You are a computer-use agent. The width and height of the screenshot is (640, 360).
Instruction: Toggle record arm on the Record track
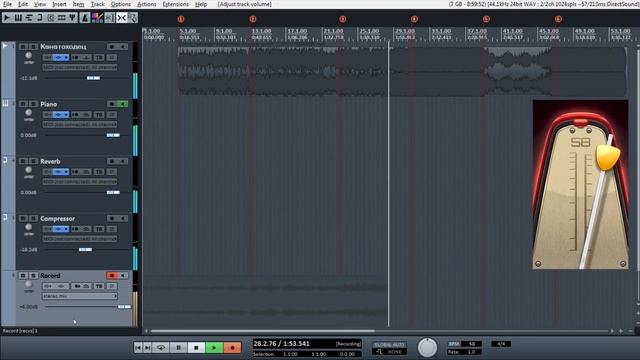pyautogui.click(x=111, y=276)
